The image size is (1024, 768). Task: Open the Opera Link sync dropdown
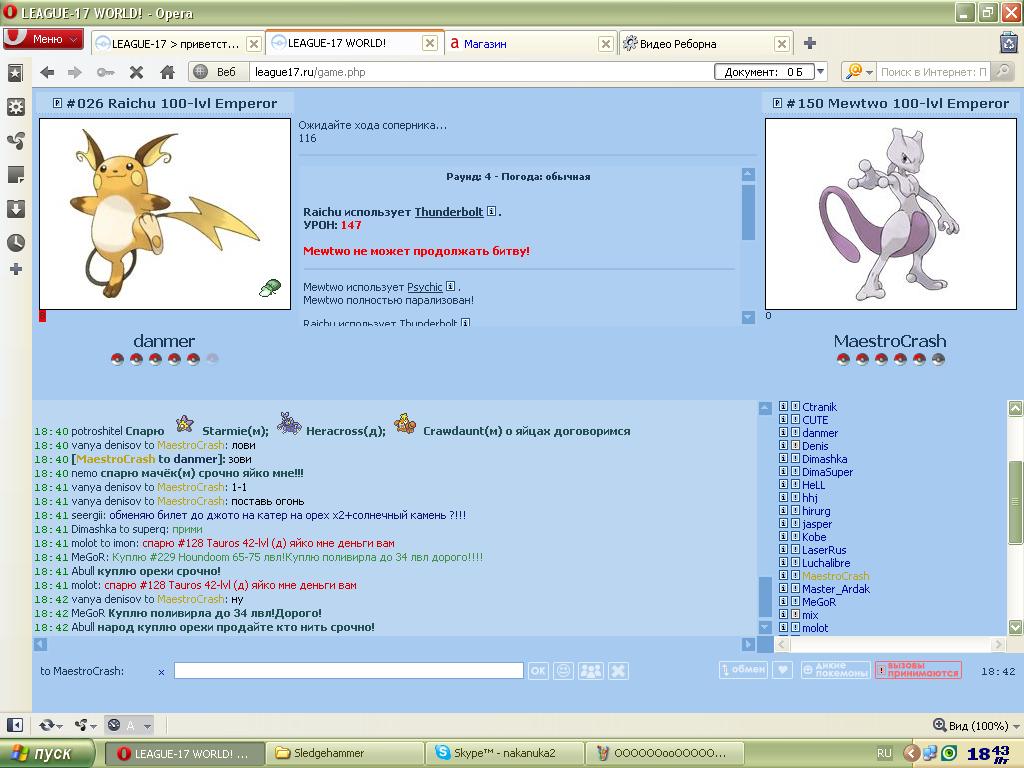pyautogui.click(x=50, y=725)
